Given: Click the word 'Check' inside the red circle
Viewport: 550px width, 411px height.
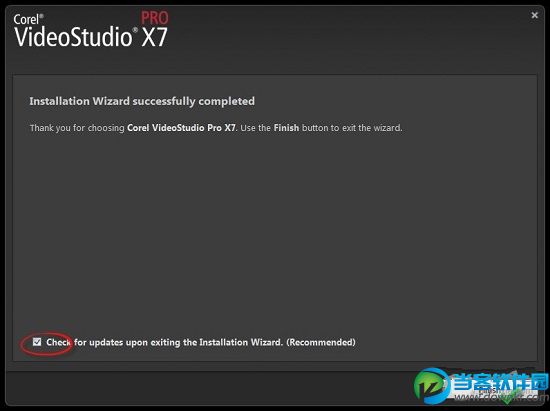Looking at the screenshot, I should [59, 342].
